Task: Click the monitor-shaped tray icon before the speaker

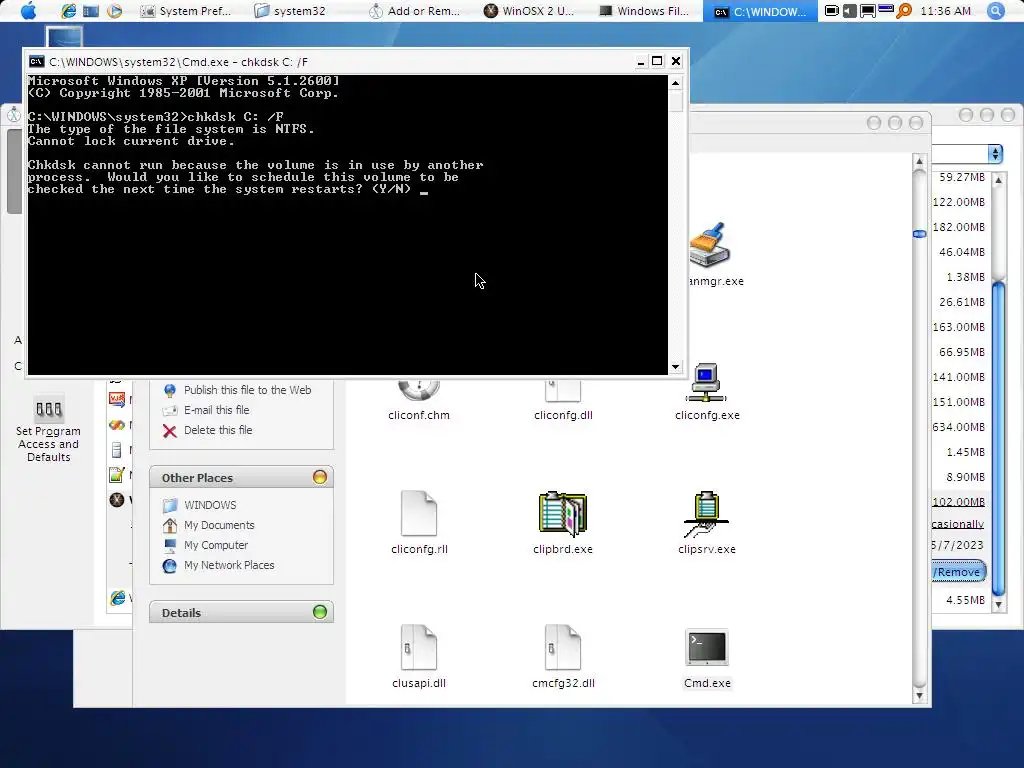Action: pos(831,10)
